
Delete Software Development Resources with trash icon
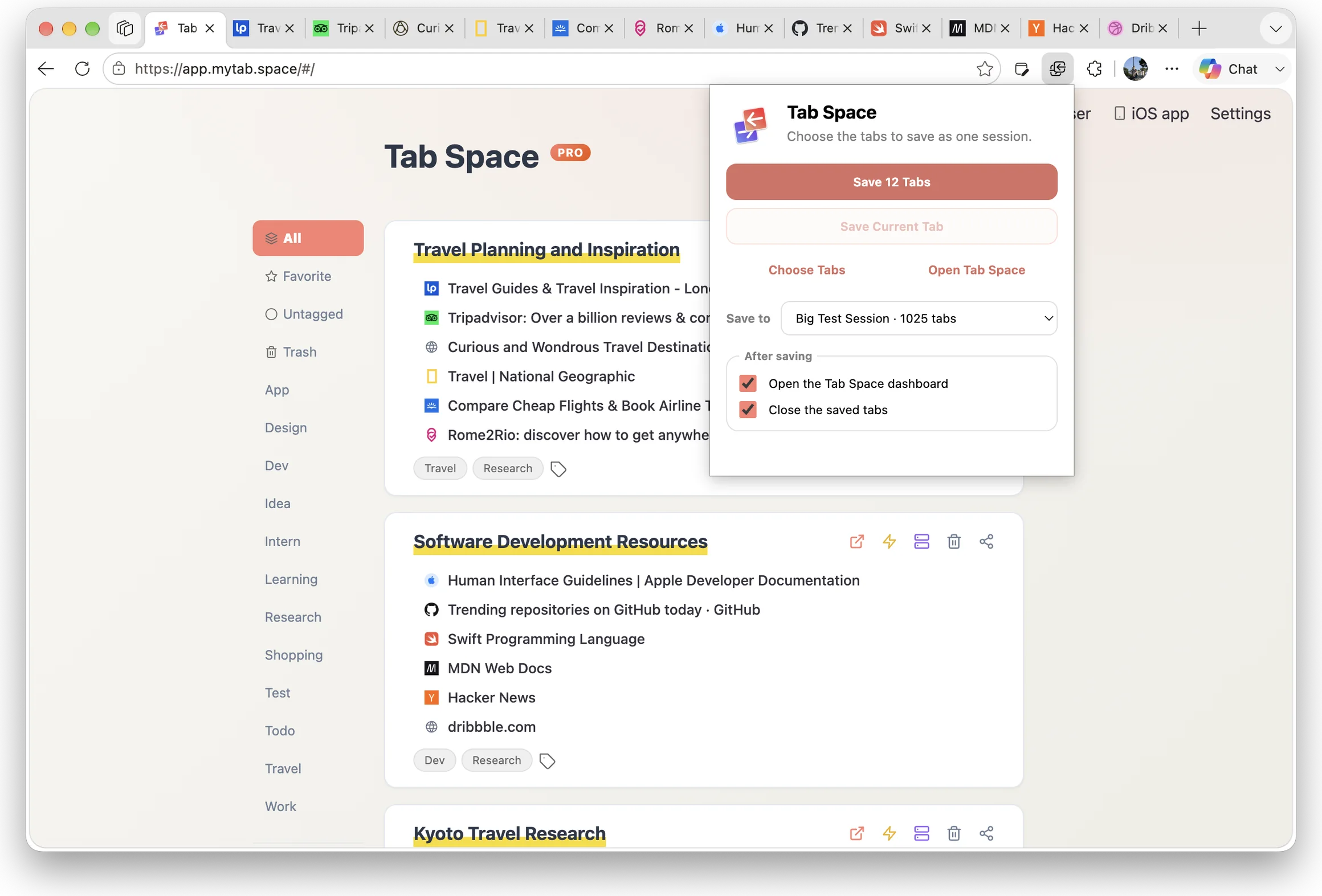point(954,541)
